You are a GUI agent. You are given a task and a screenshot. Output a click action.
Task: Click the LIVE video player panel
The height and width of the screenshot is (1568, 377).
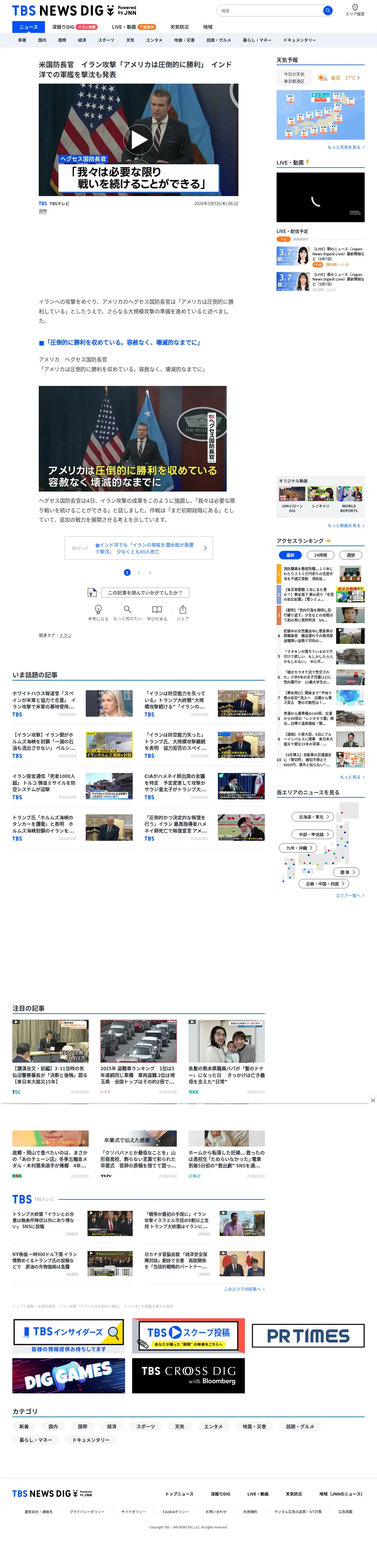pyautogui.click(x=320, y=197)
